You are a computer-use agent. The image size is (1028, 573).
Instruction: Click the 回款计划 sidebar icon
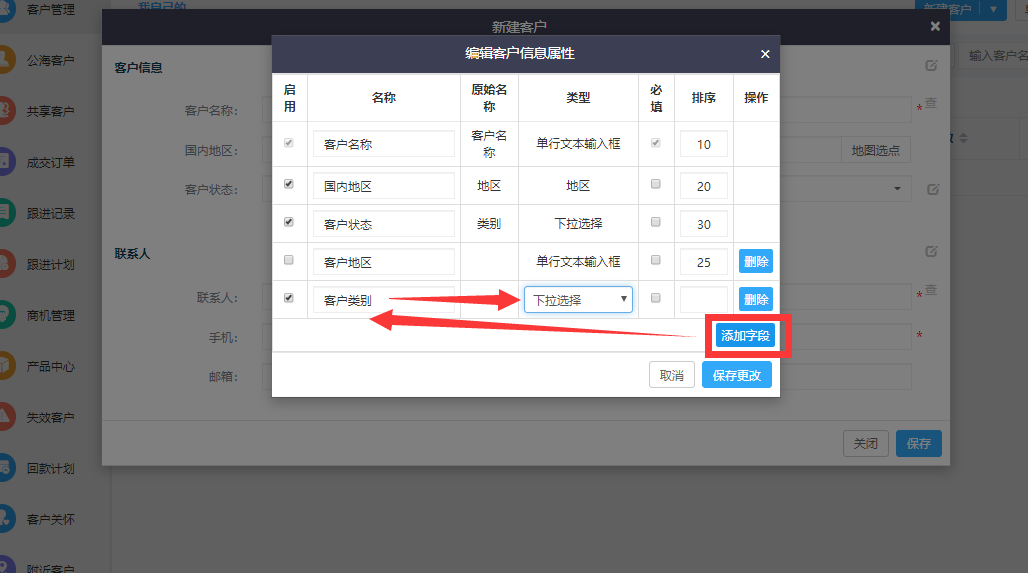[5, 468]
